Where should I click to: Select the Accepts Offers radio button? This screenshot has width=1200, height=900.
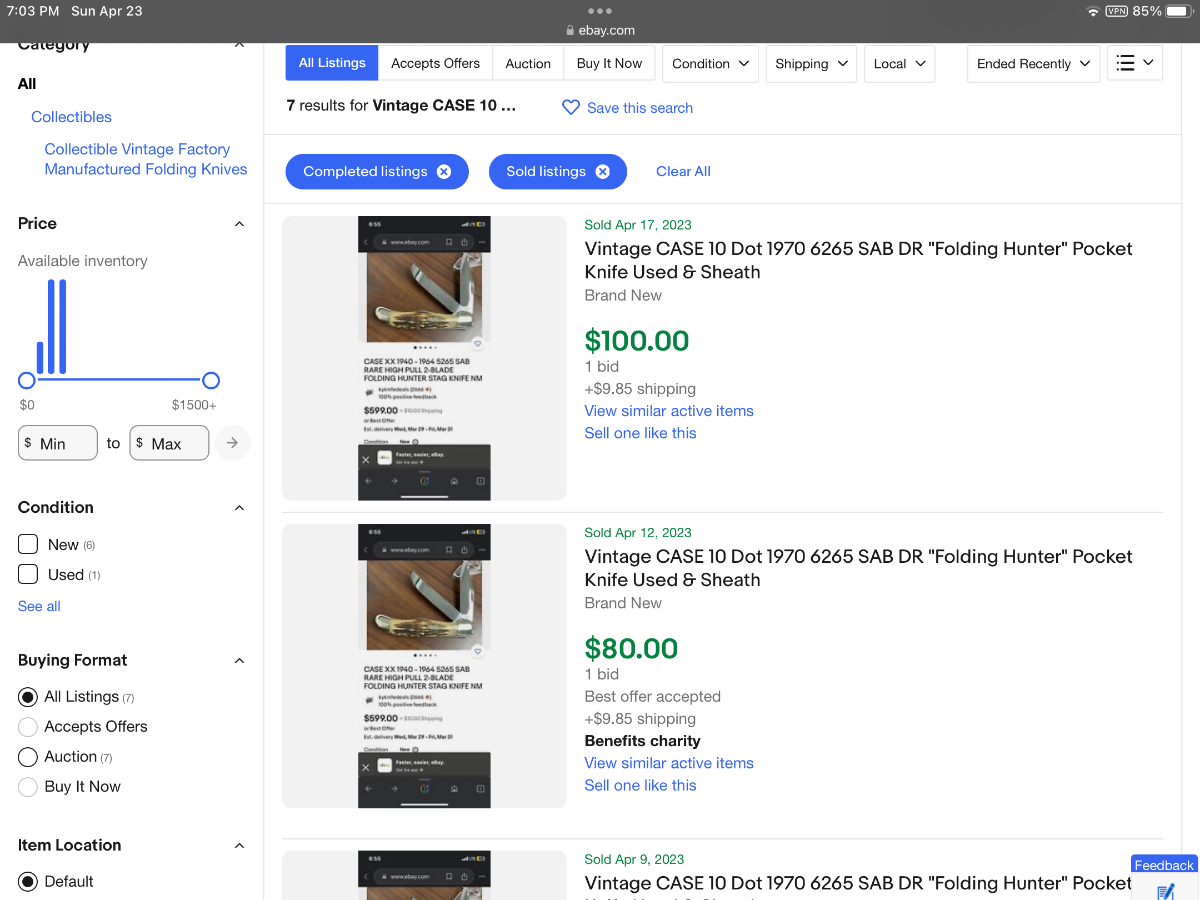[28, 727]
